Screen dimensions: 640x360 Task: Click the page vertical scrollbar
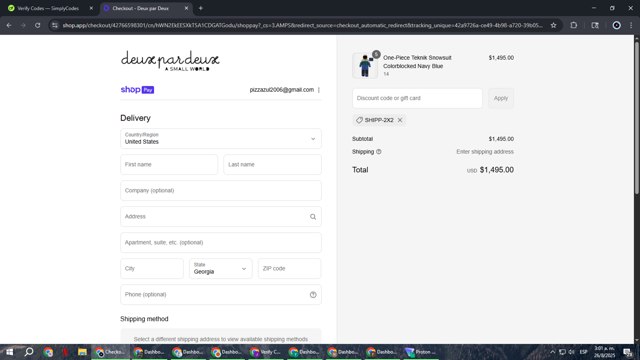[637, 118]
